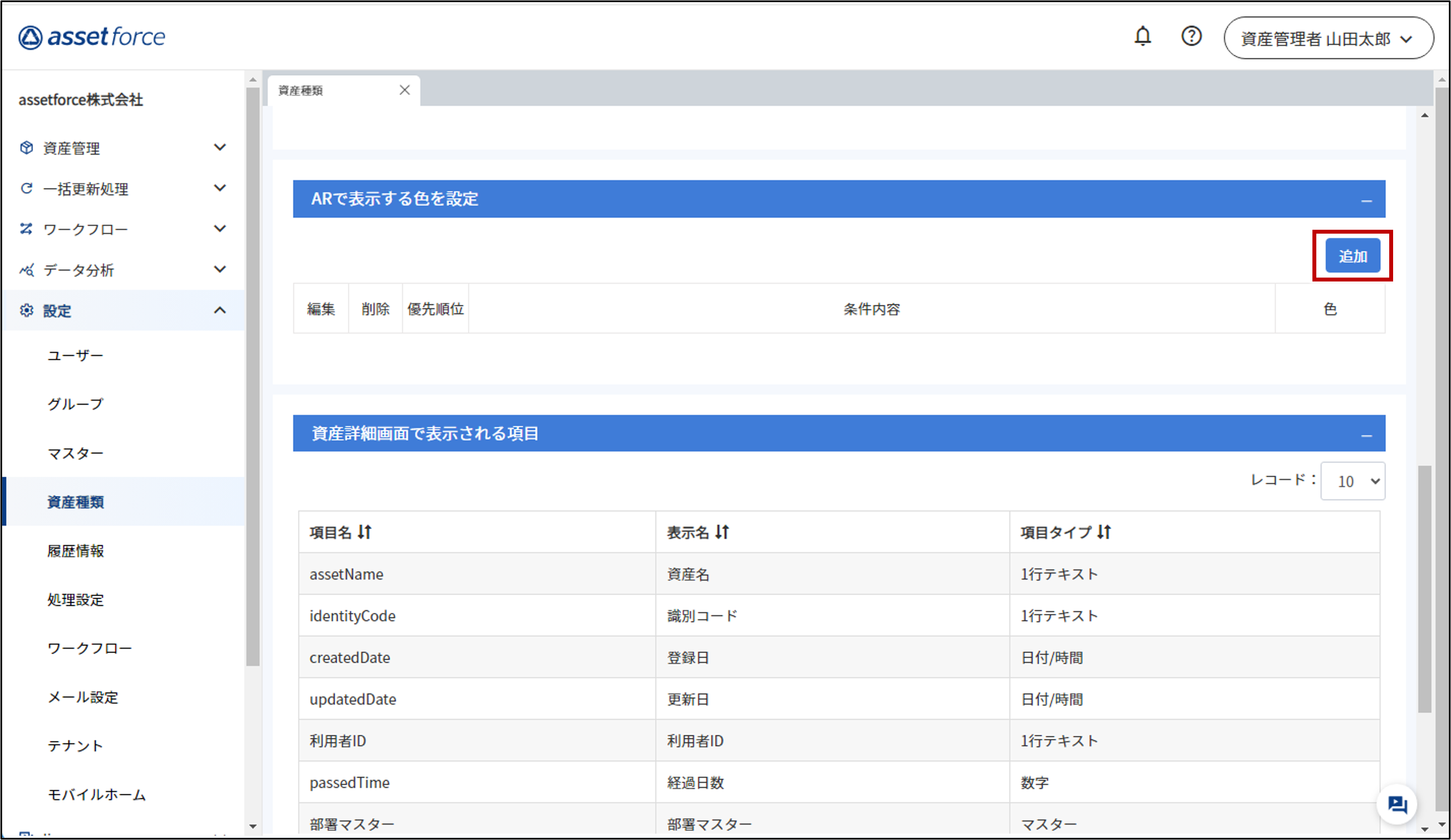Open the notifications bell

(x=1142, y=37)
